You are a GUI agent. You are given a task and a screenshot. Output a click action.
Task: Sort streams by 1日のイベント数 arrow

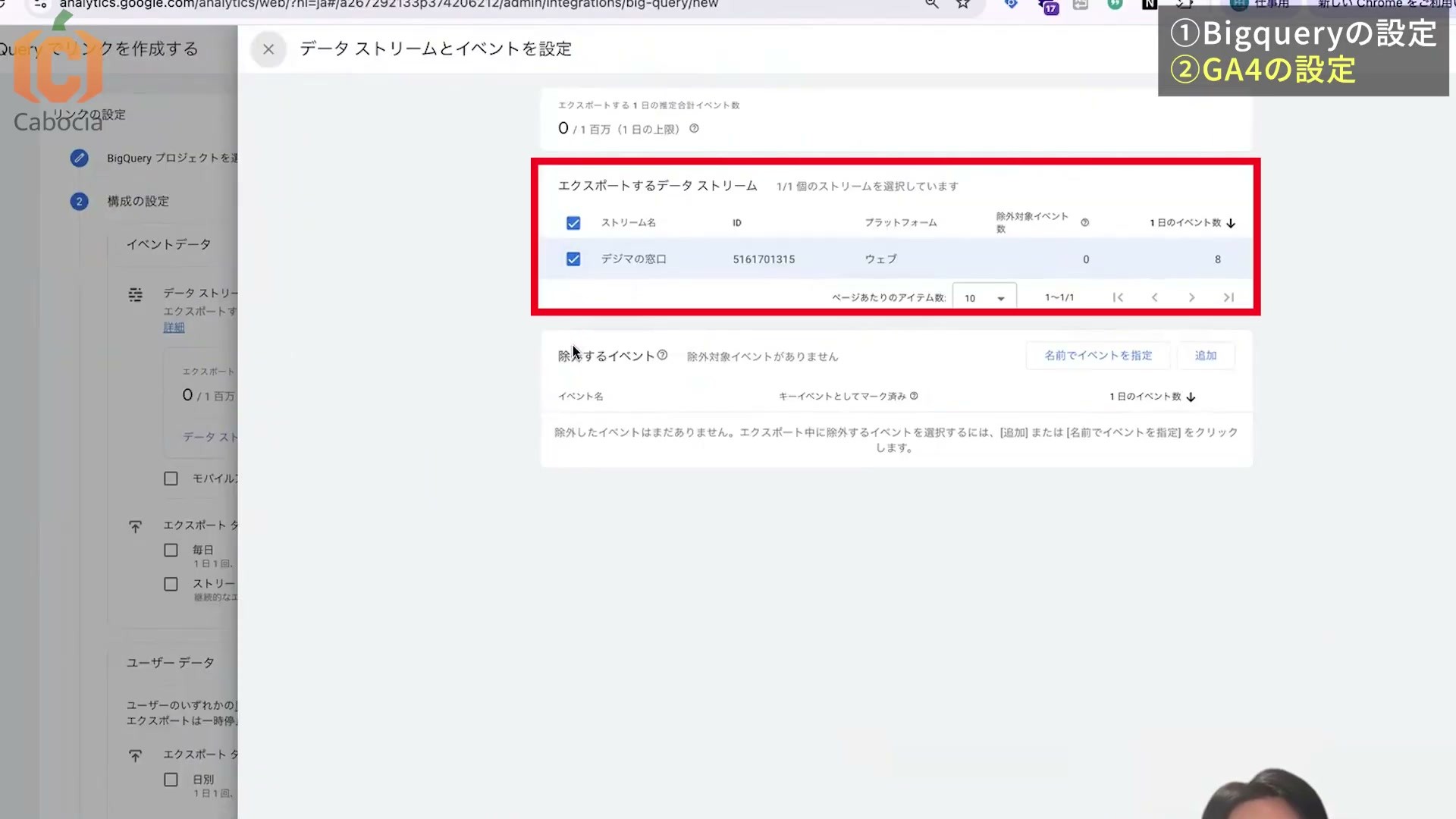click(1231, 223)
